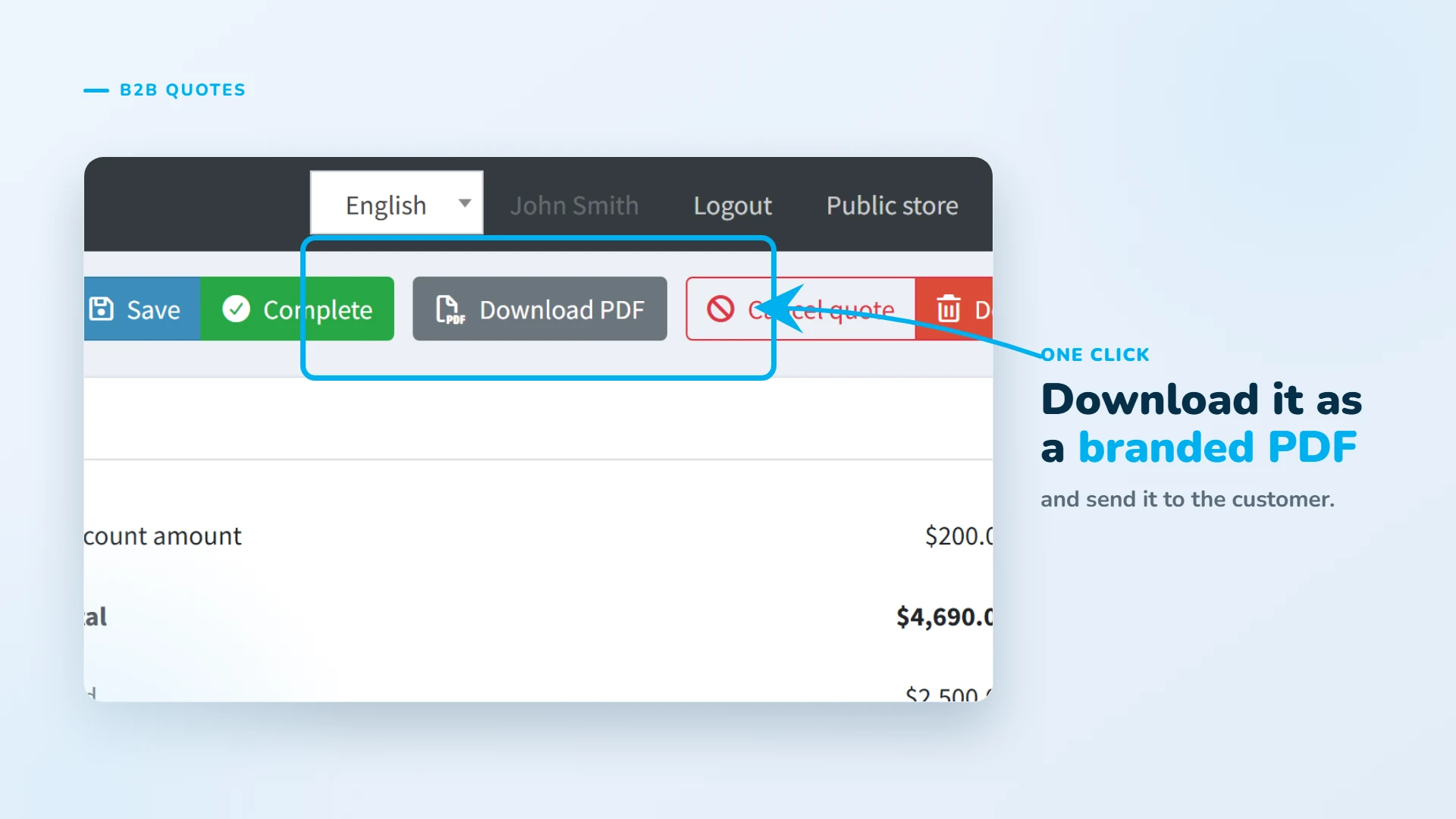1456x819 pixels.
Task: Click the 'branded PDF' headline text
Action: [1217, 447]
